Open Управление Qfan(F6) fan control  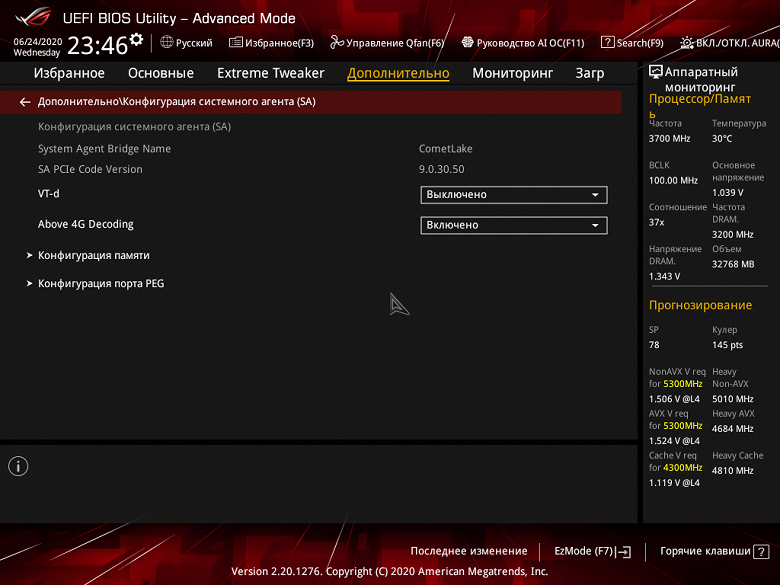point(387,43)
